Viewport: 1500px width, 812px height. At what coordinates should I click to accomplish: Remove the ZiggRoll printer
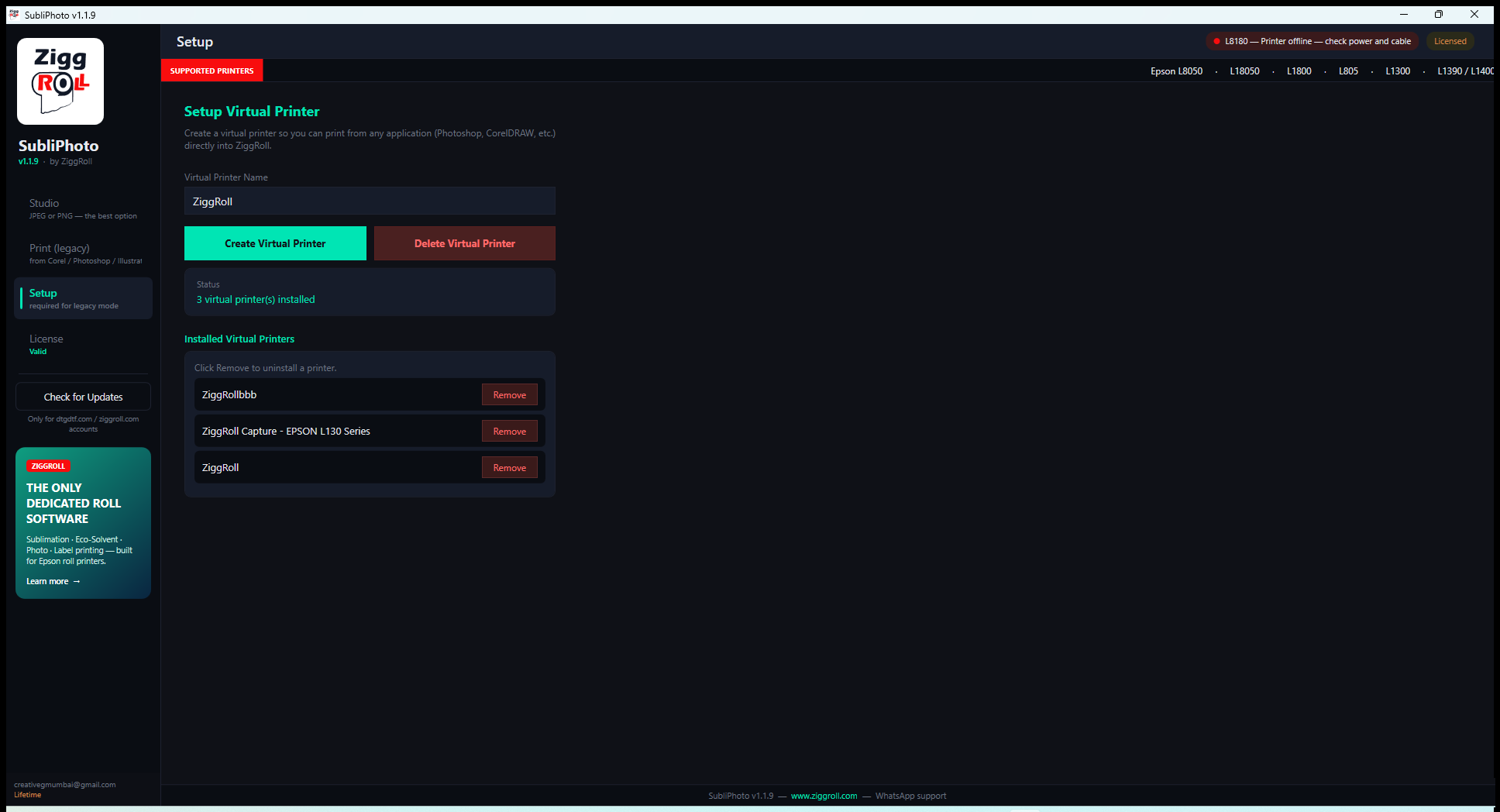click(x=510, y=468)
